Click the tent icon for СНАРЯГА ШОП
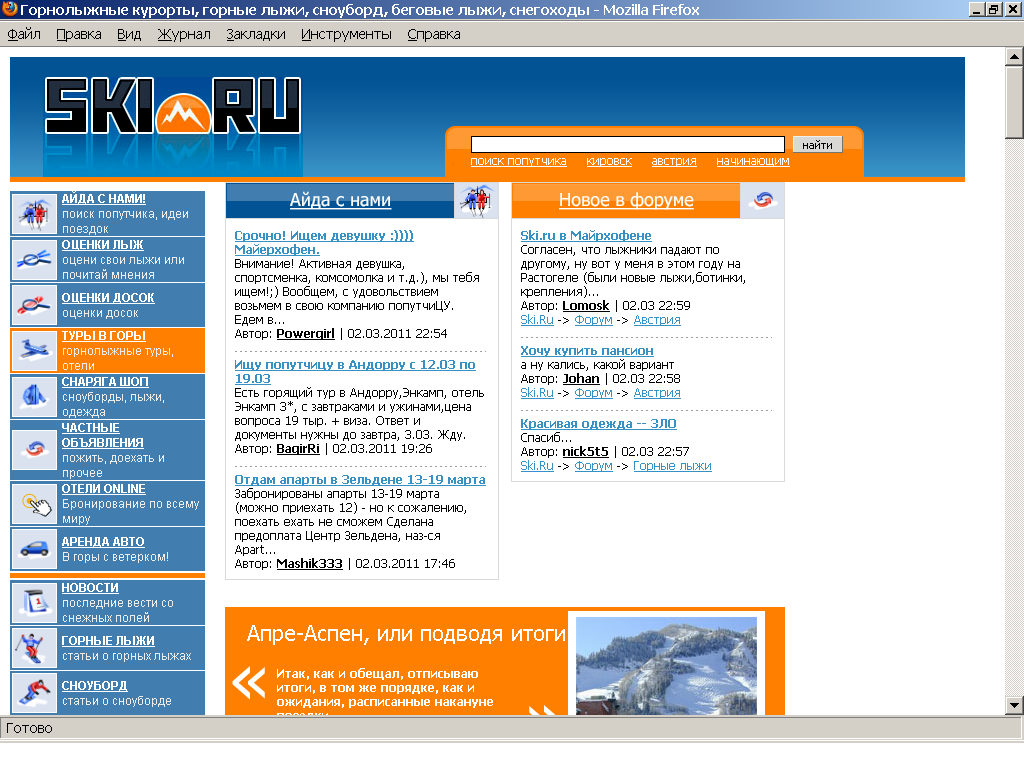This screenshot has width=1024, height=768. click(34, 396)
